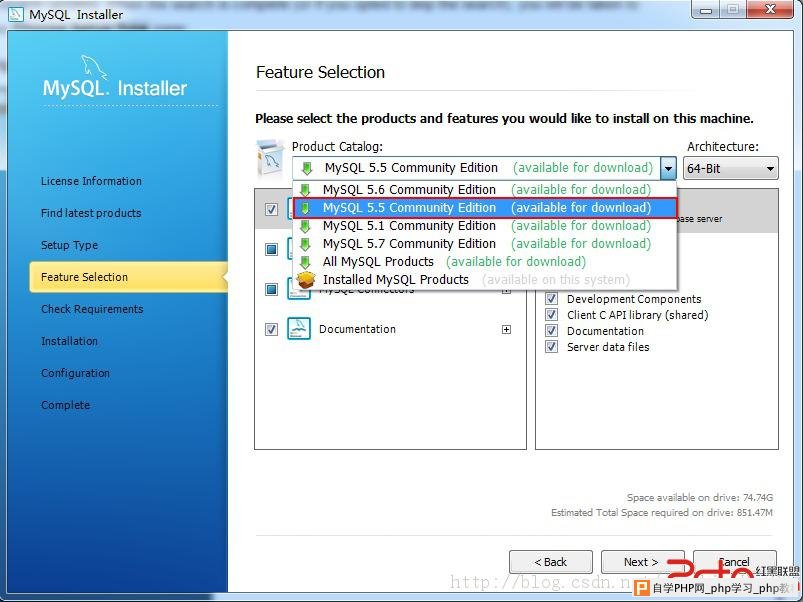
Task: Choose MySQL 5.6 Community Edition from list
Action: click(485, 190)
